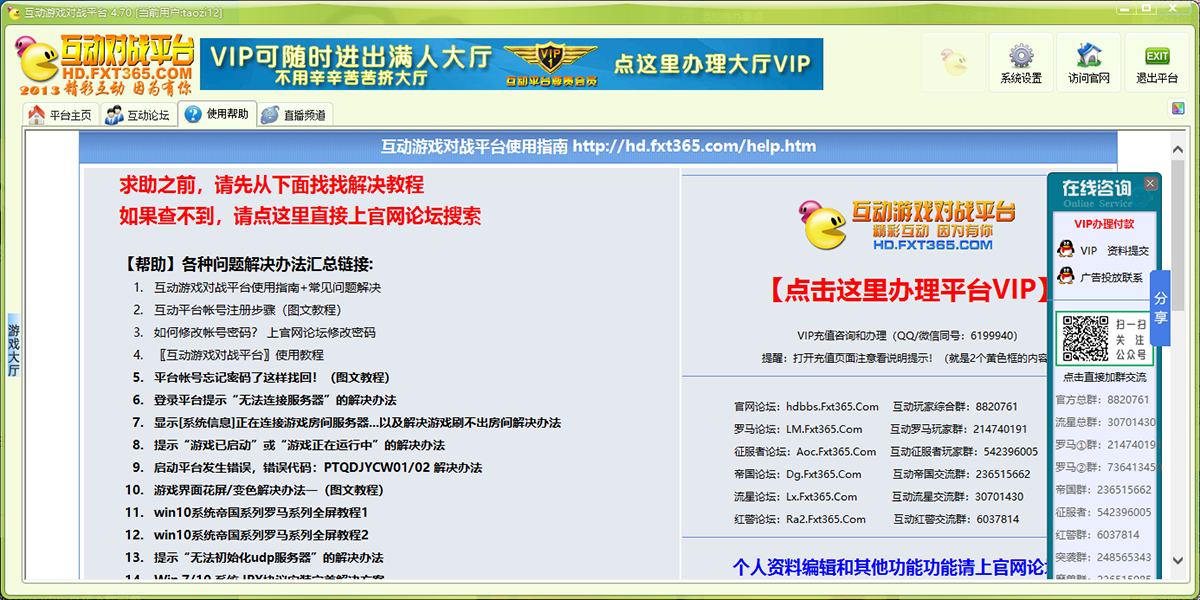Open forum link Dg.Fxt365.Com
The height and width of the screenshot is (600, 1200).
[x=824, y=474]
